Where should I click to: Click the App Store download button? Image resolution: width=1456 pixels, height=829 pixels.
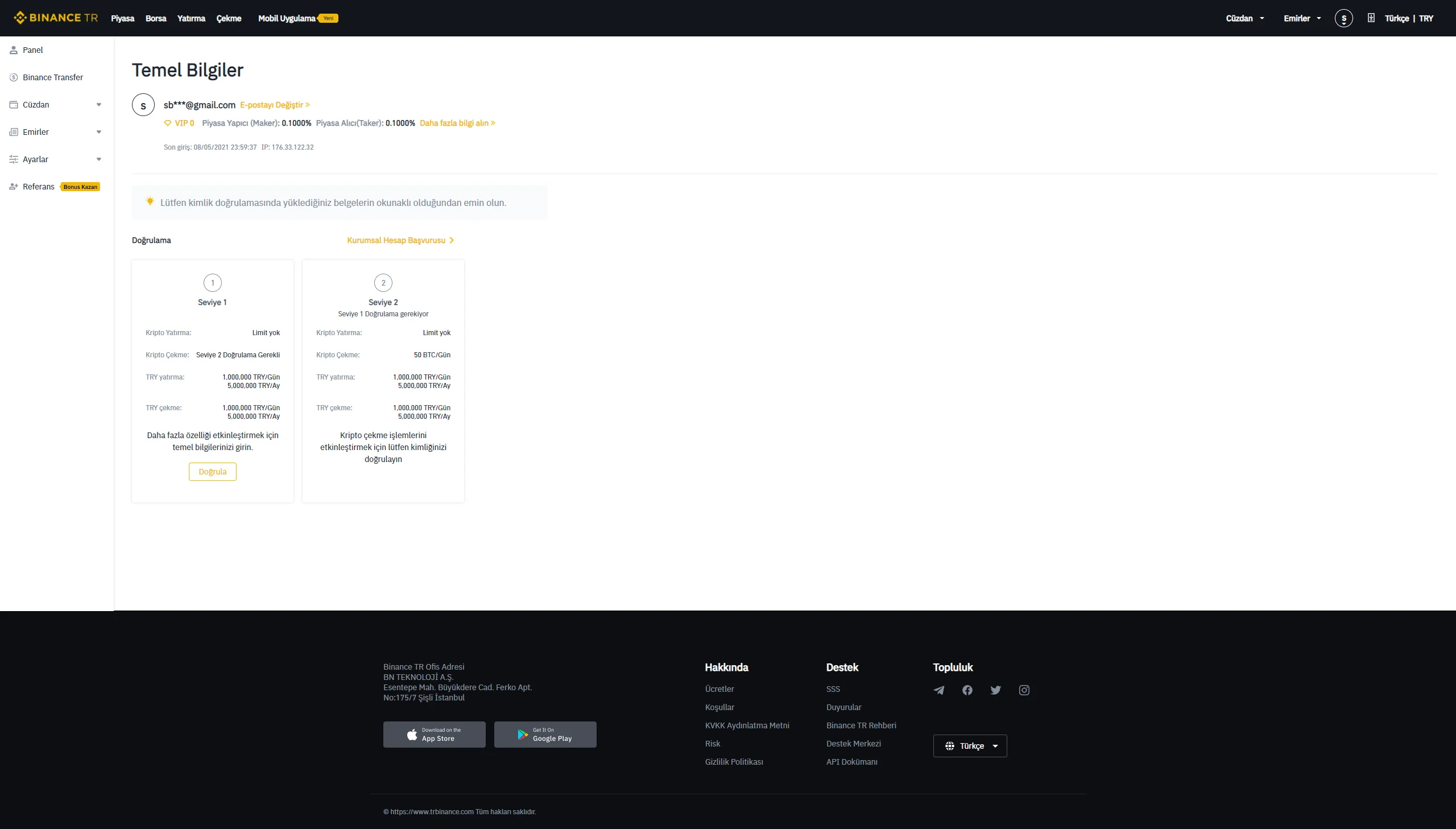click(434, 735)
